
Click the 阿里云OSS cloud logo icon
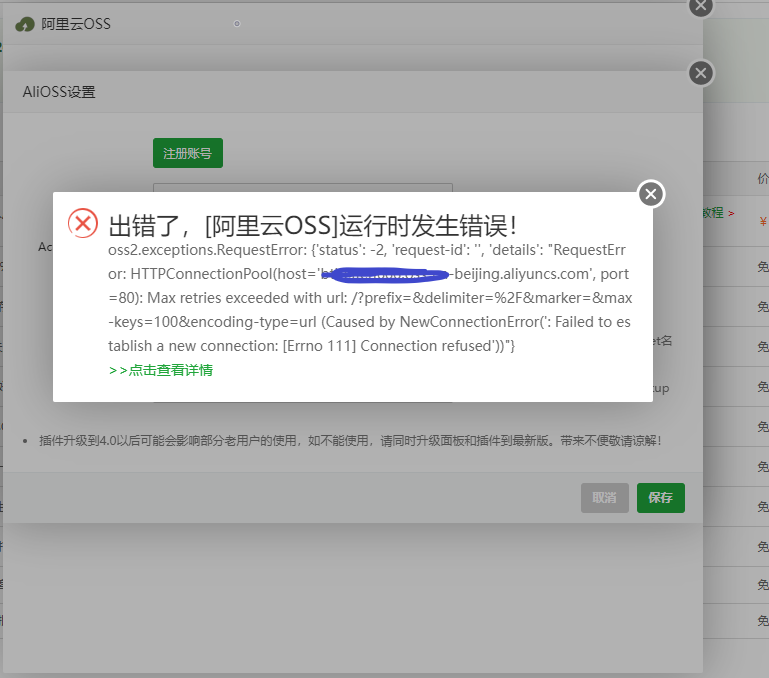point(25,24)
